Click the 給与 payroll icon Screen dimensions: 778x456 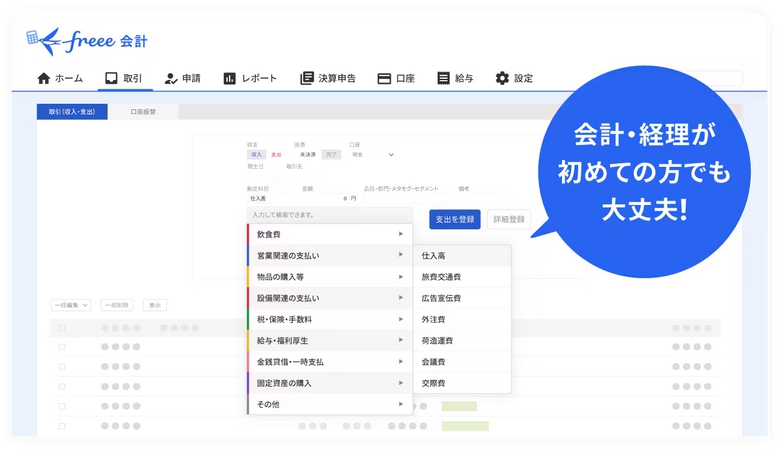click(443, 78)
